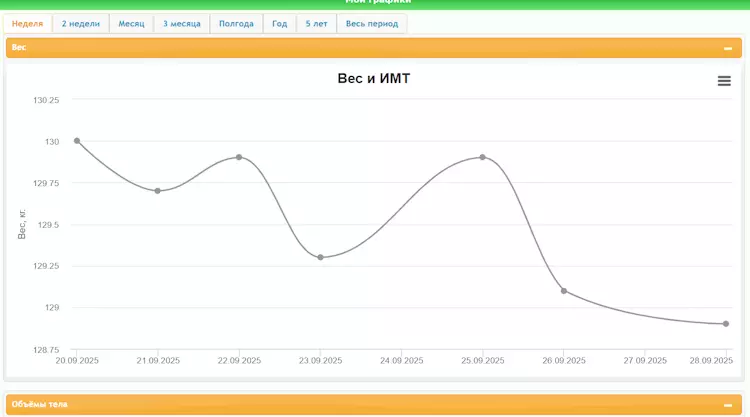The image size is (750, 417).
Task: Collapse the Объёмы тела panel minus icon
Action: [728, 405]
